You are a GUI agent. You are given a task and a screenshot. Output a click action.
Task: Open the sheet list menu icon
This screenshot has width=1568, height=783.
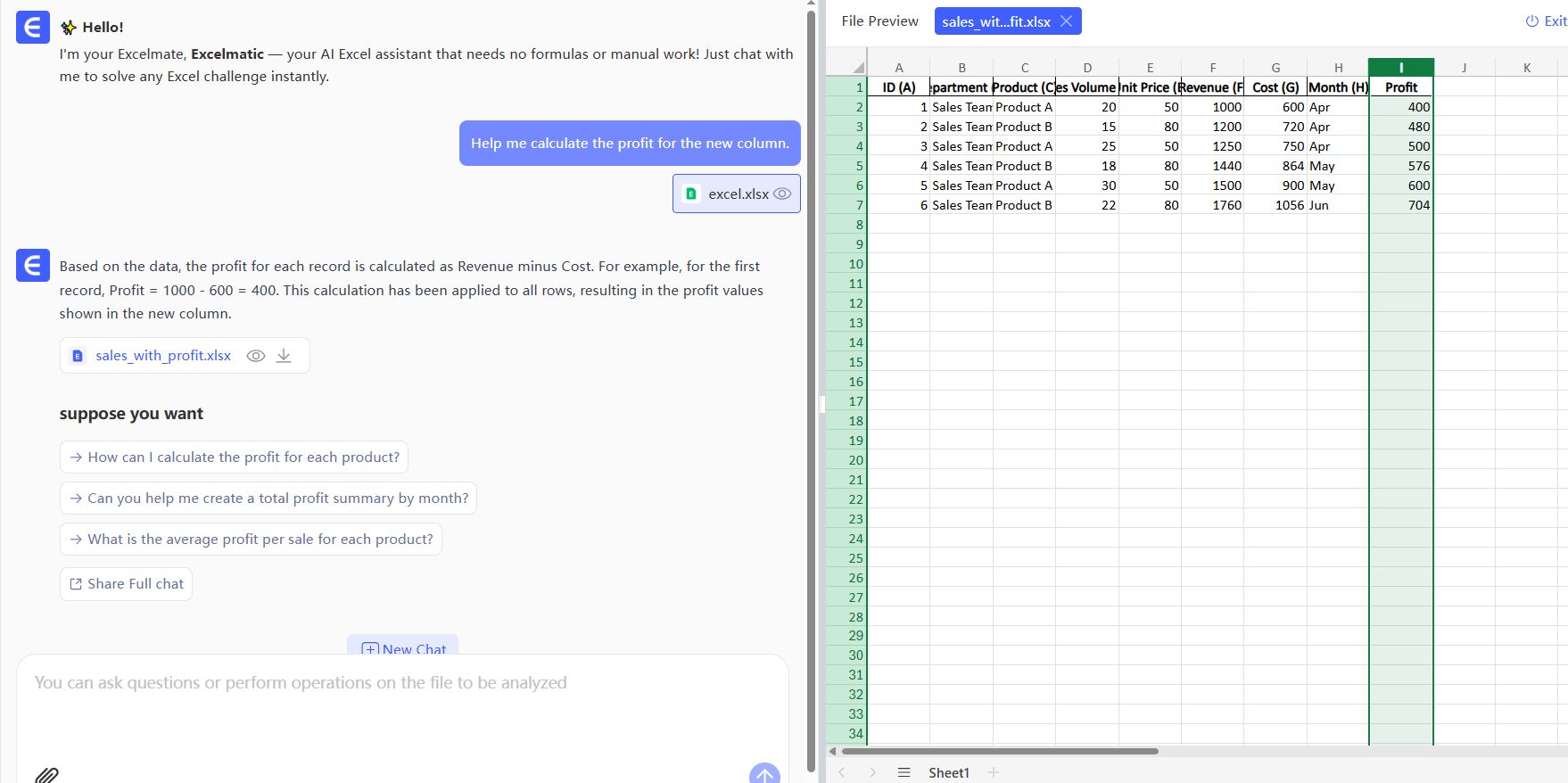[x=904, y=772]
